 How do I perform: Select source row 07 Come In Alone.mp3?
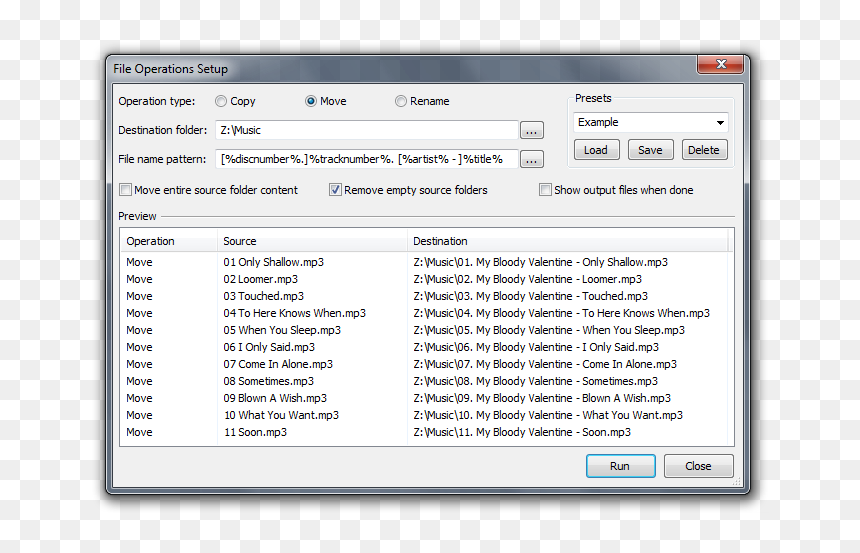[x=278, y=364]
